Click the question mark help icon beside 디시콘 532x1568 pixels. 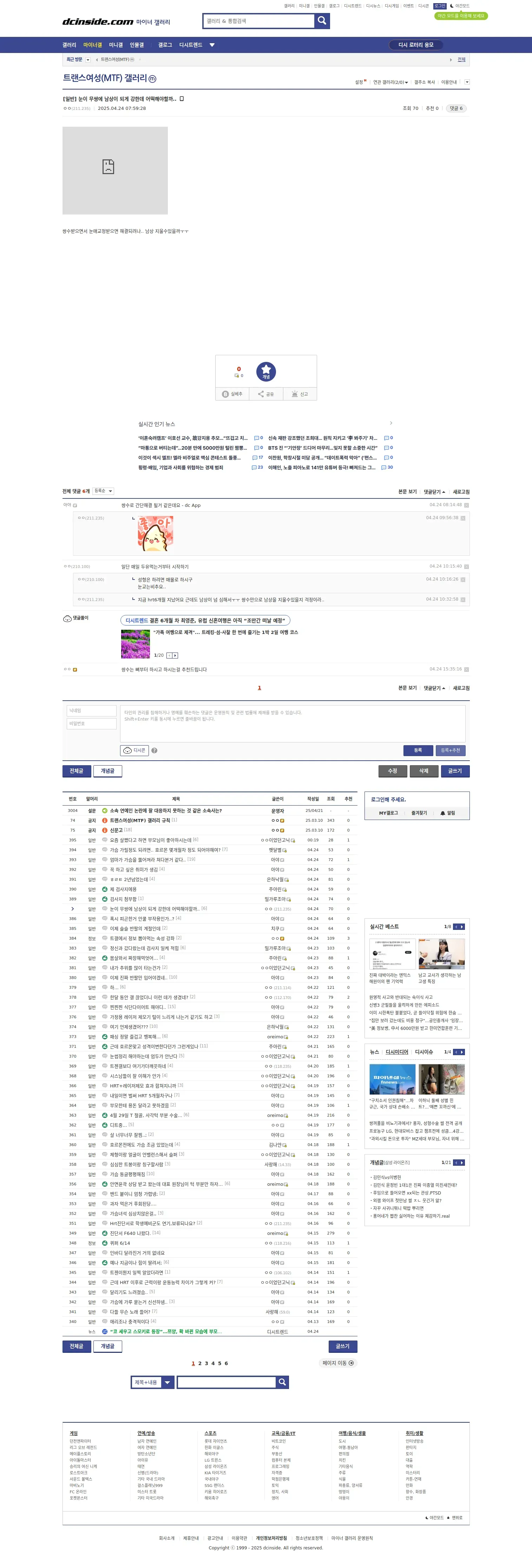coord(155,750)
